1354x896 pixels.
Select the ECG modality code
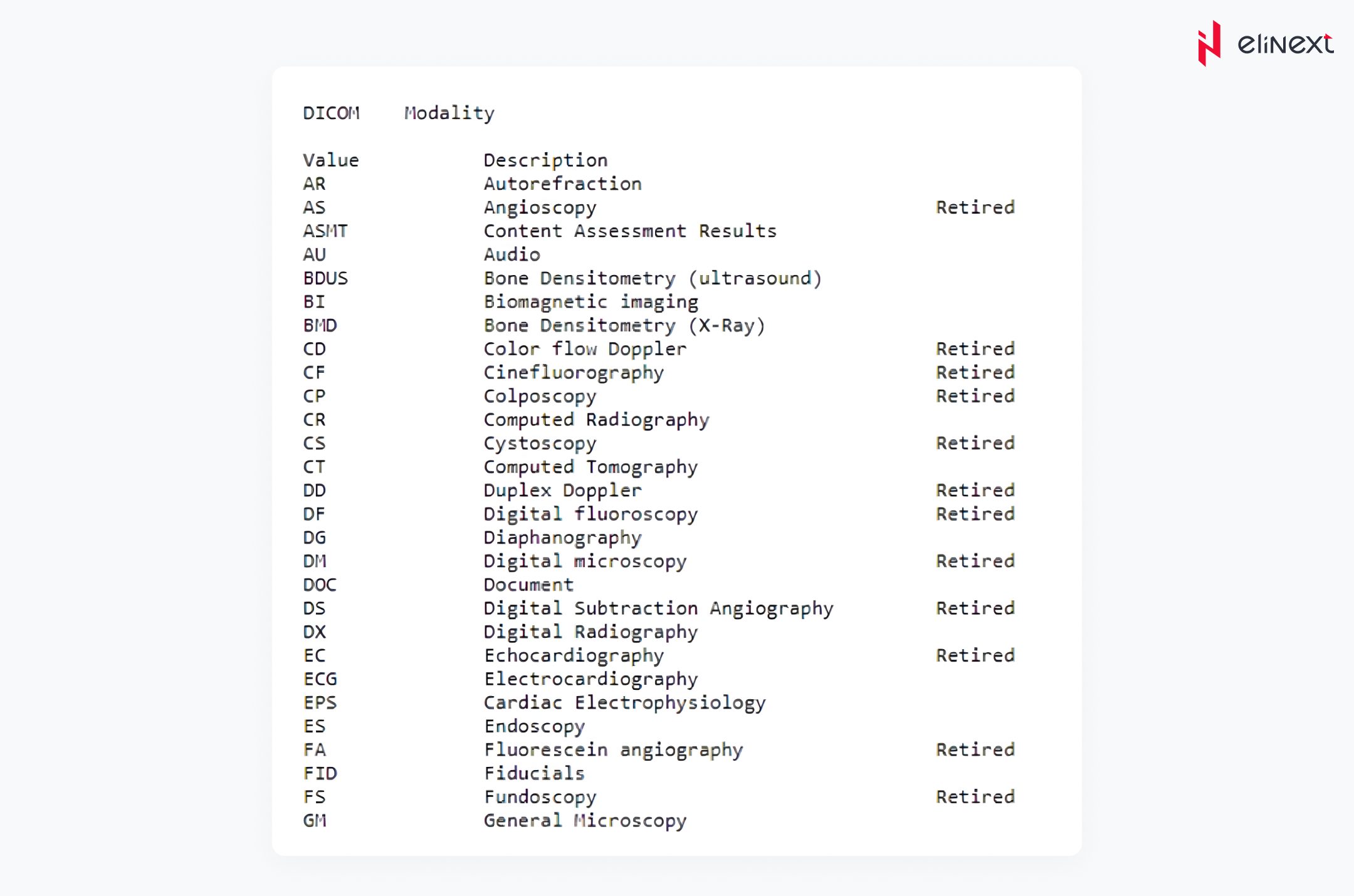tap(320, 679)
